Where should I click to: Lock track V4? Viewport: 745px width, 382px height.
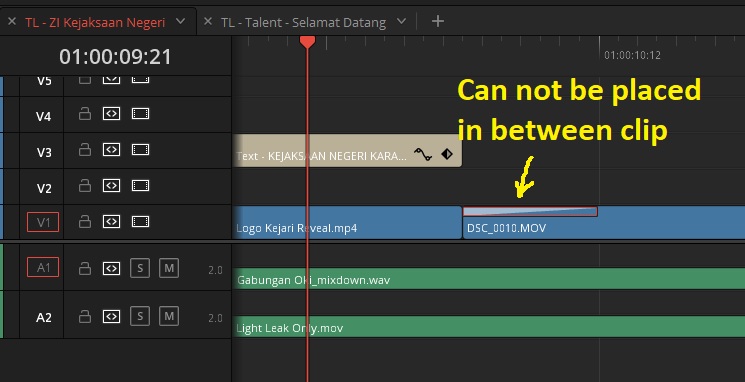85,114
